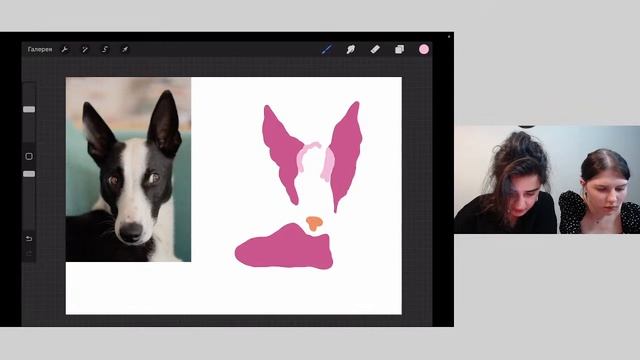Tap the square Modify button in sidebar
This screenshot has height=360, width=640.
click(x=29, y=156)
